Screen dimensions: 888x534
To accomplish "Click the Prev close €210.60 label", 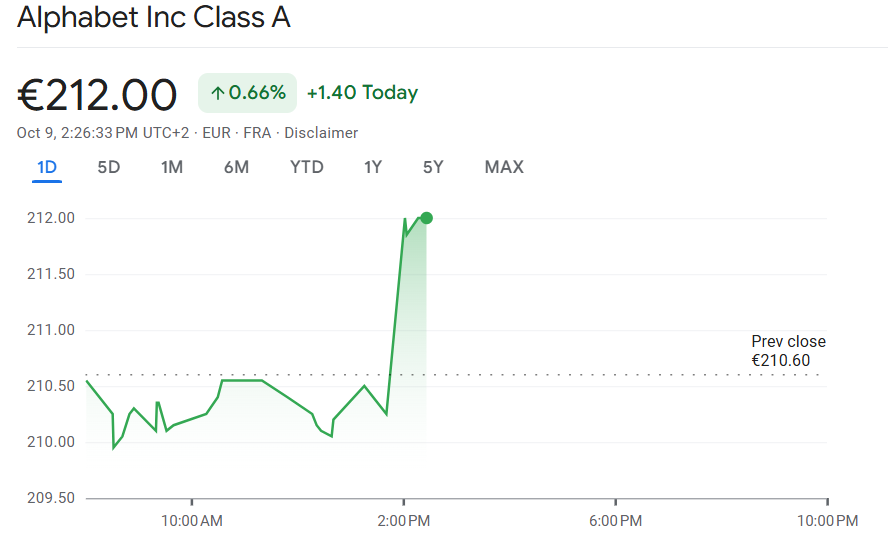I will (788, 351).
